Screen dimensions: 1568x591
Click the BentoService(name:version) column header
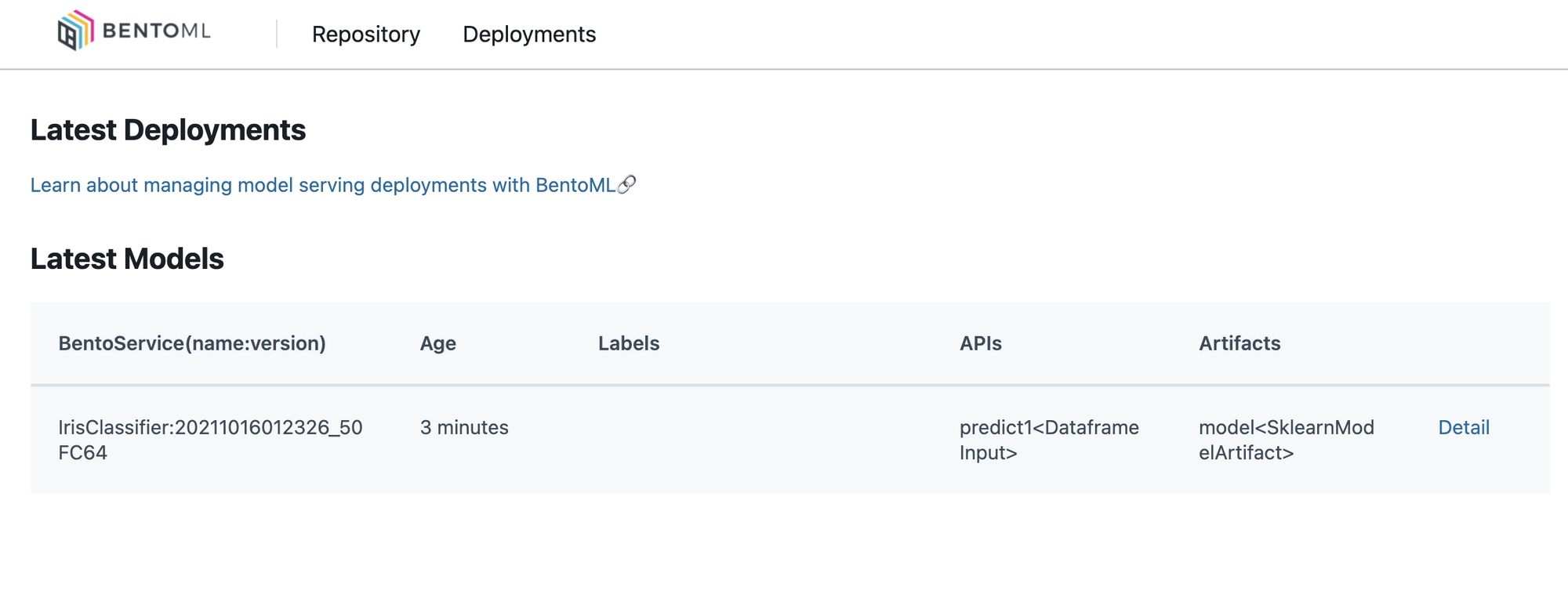[x=192, y=343]
